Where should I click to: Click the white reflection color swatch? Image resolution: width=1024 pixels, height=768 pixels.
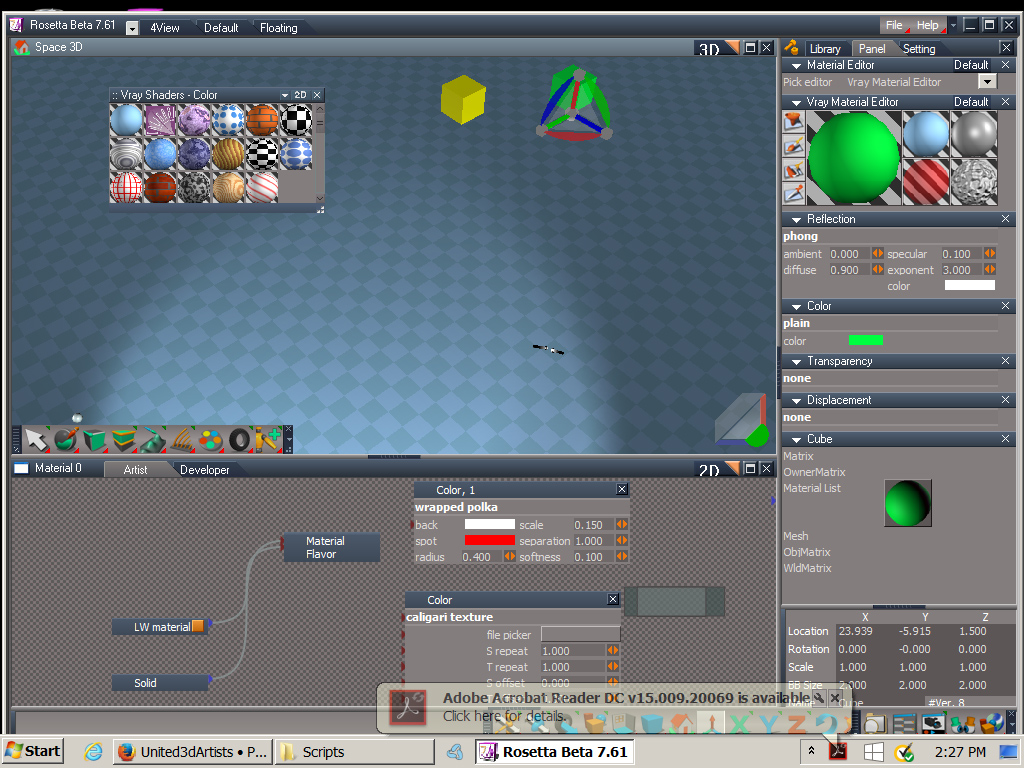[x=969, y=285]
